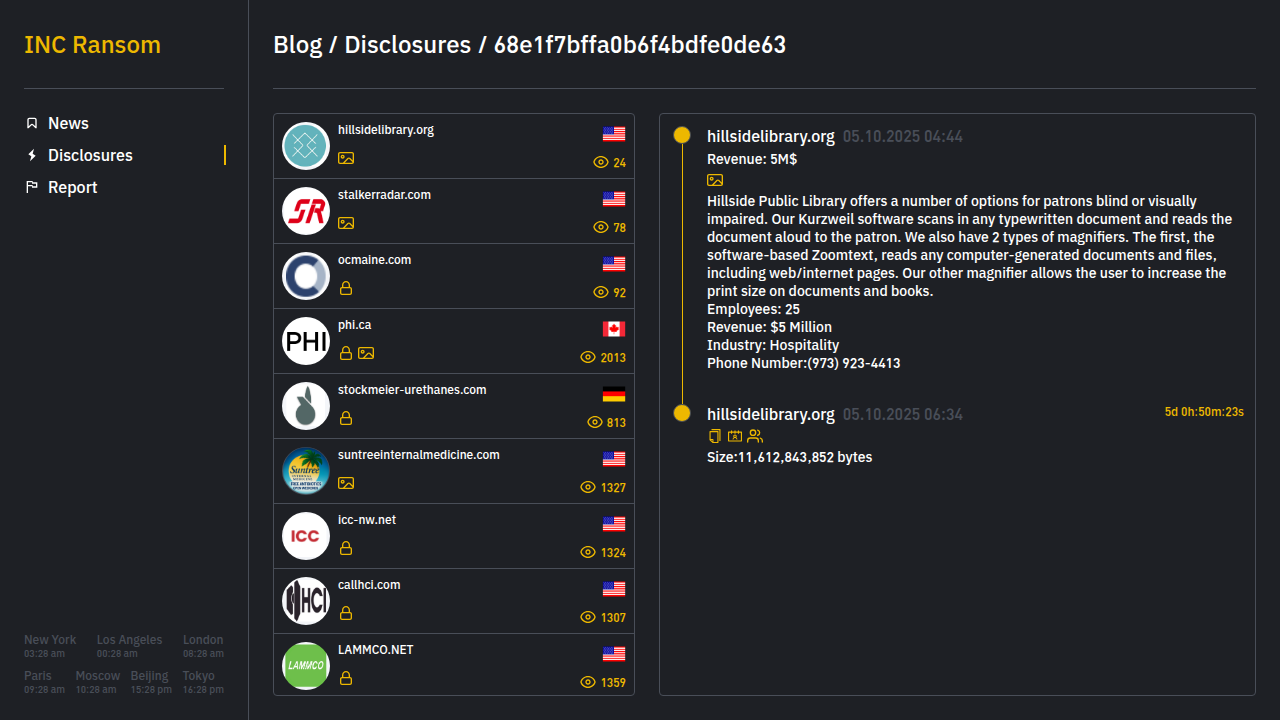Select the icc-nw.net list entry
Screen dimensions: 1280x720
click(x=367, y=520)
